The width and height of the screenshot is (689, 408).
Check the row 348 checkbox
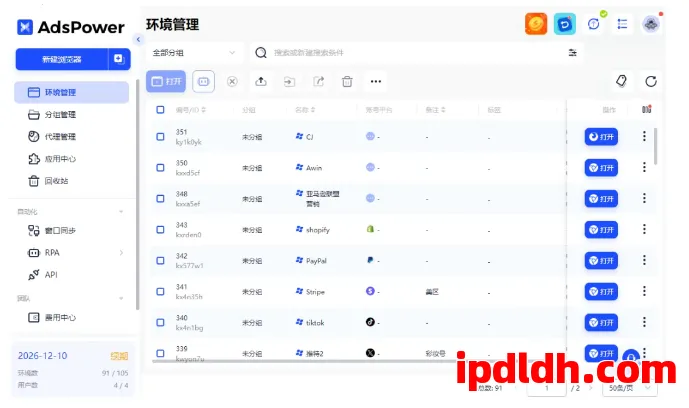(160, 199)
